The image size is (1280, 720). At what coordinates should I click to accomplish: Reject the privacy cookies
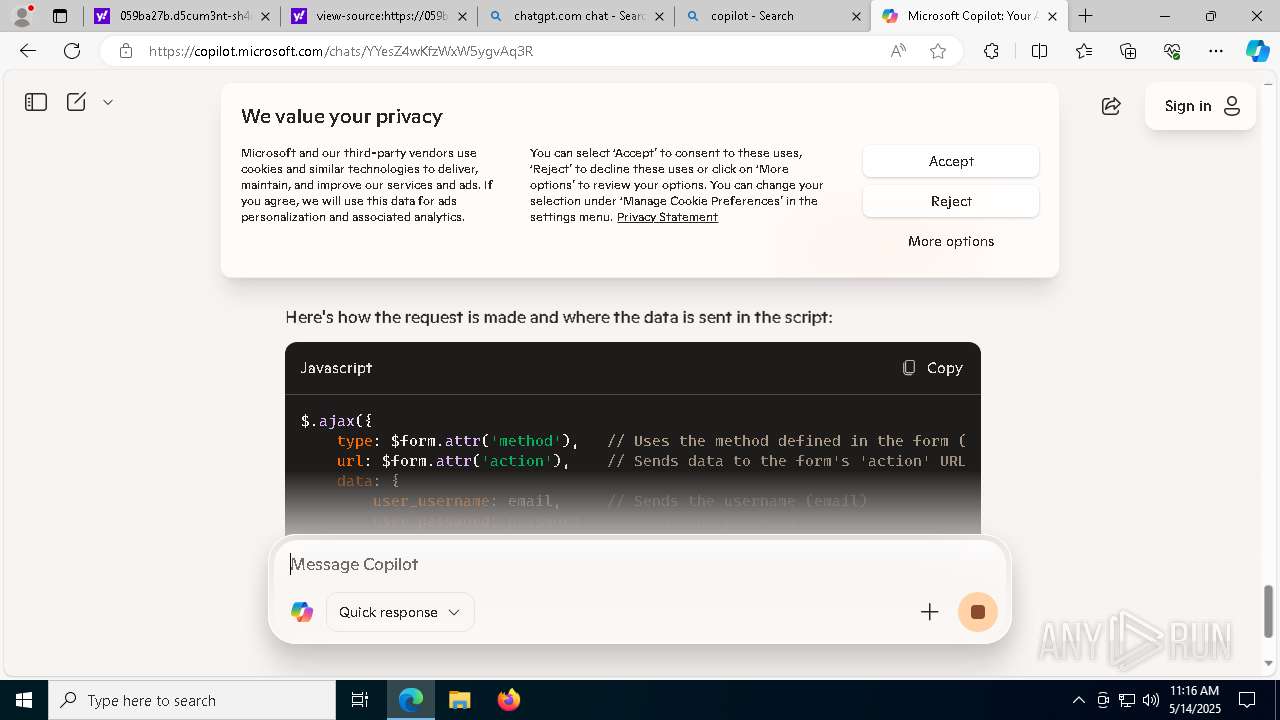951,201
